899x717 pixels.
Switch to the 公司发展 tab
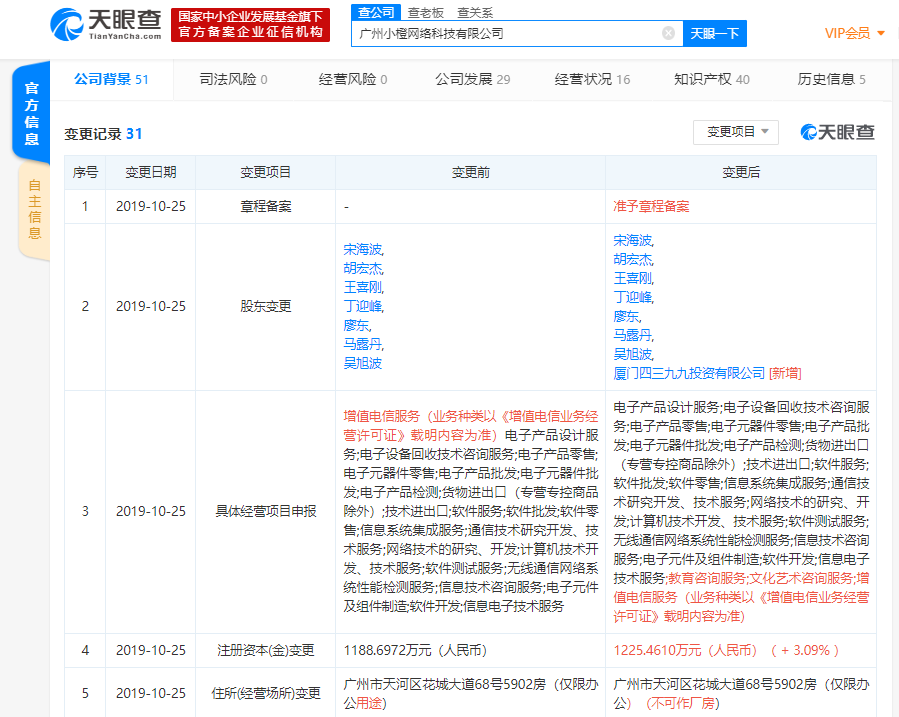click(472, 79)
